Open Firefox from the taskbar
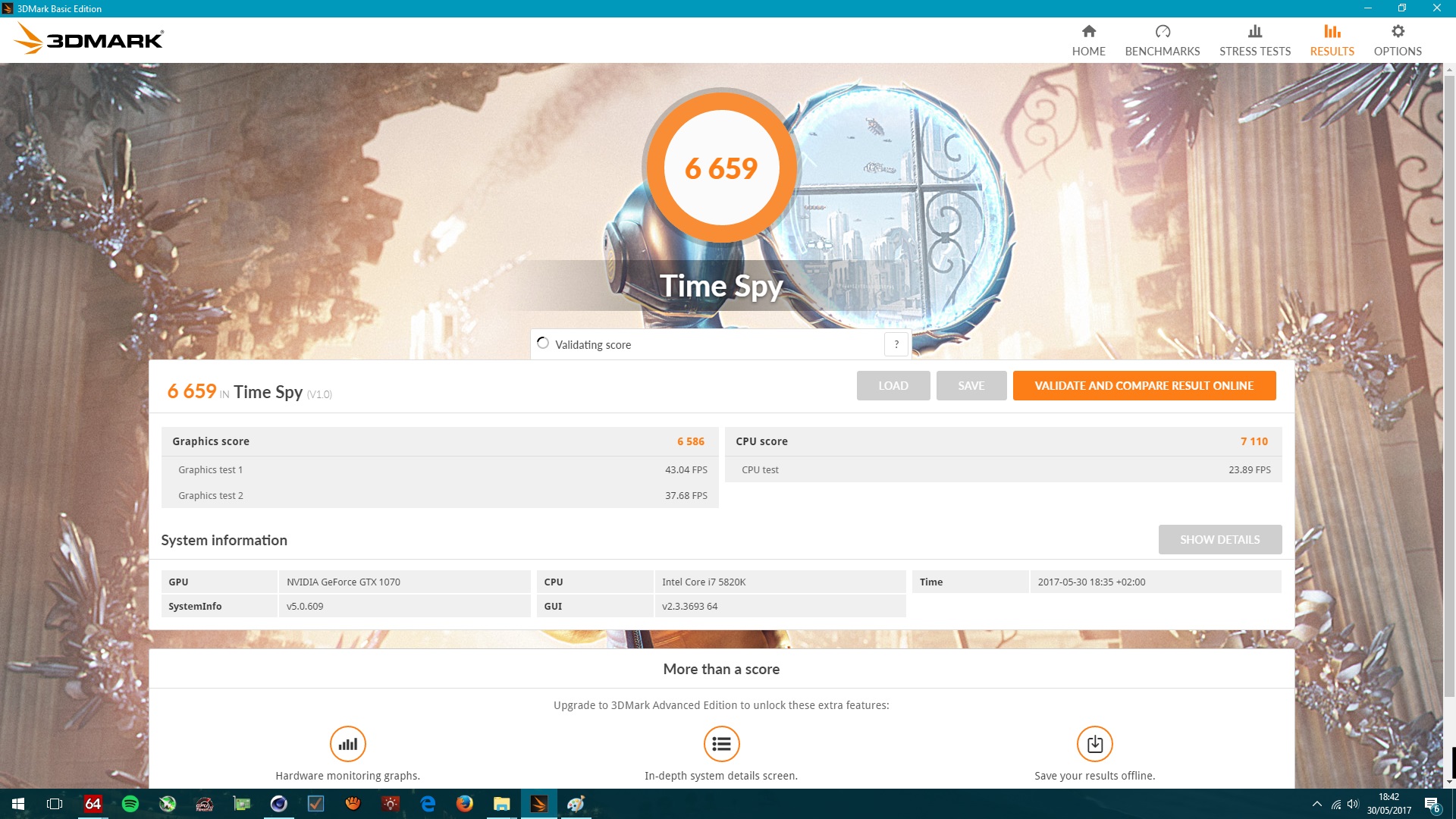 [x=464, y=804]
